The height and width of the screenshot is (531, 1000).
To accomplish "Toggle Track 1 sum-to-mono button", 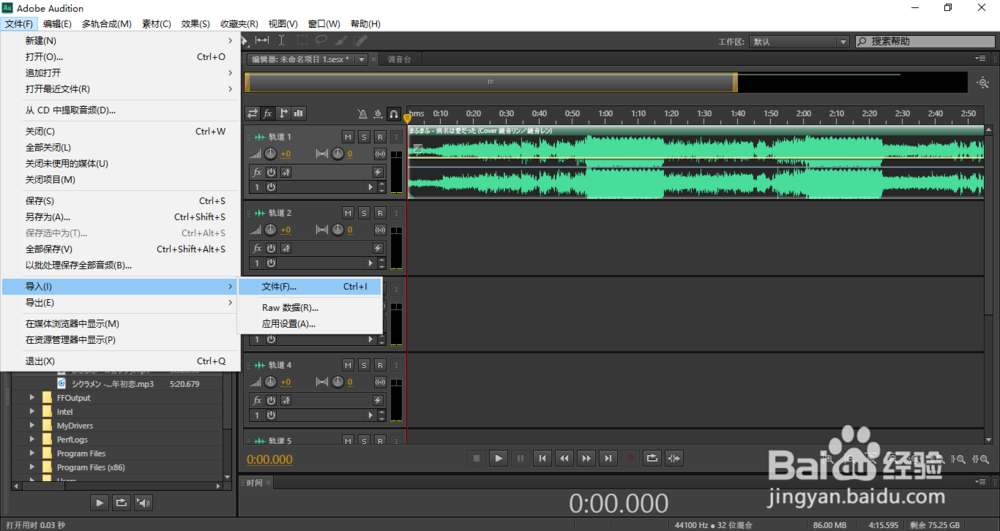I will tap(380, 154).
